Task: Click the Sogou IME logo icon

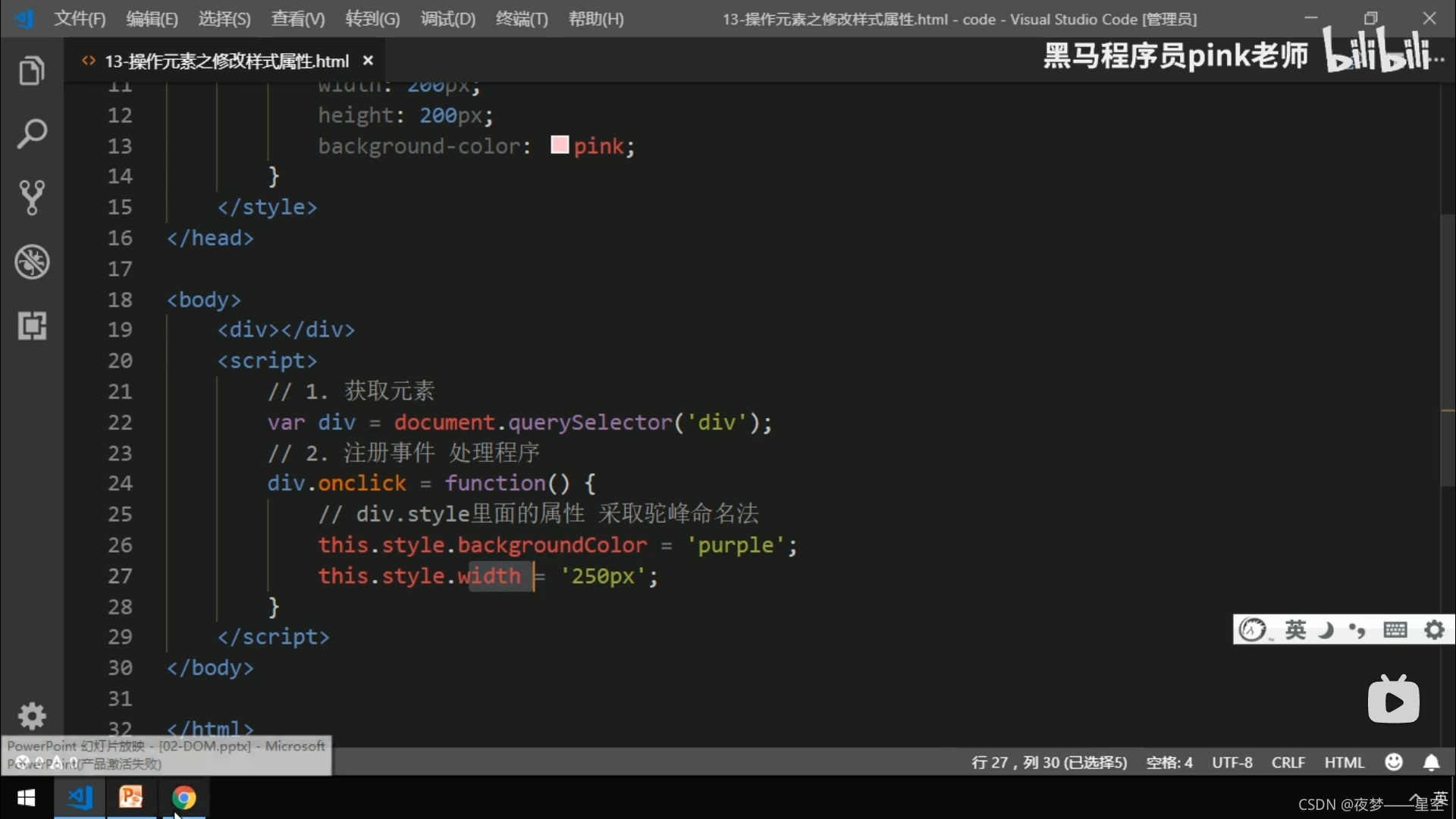Action: (x=1252, y=629)
